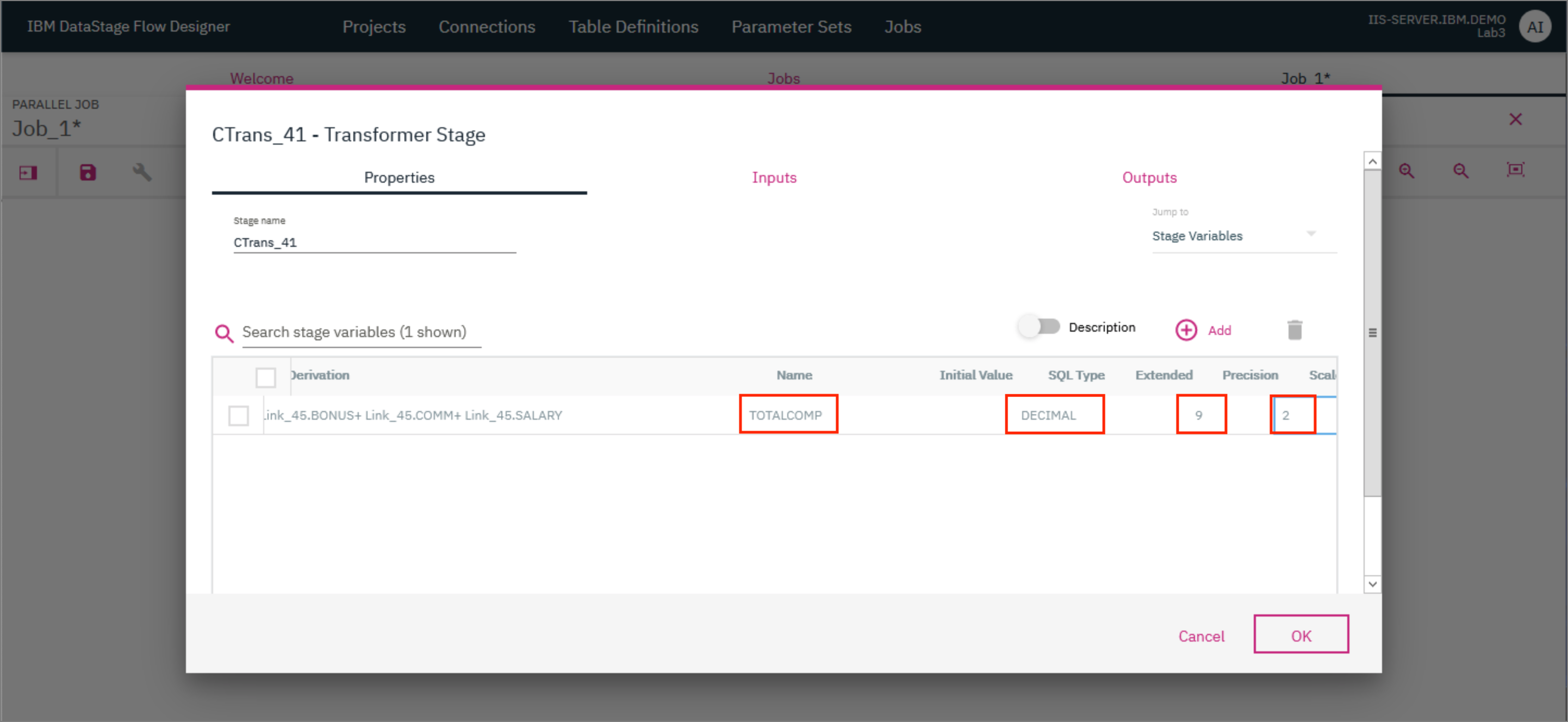Click the Save job icon
This screenshot has height=722, width=1568.
pyautogui.click(x=88, y=172)
